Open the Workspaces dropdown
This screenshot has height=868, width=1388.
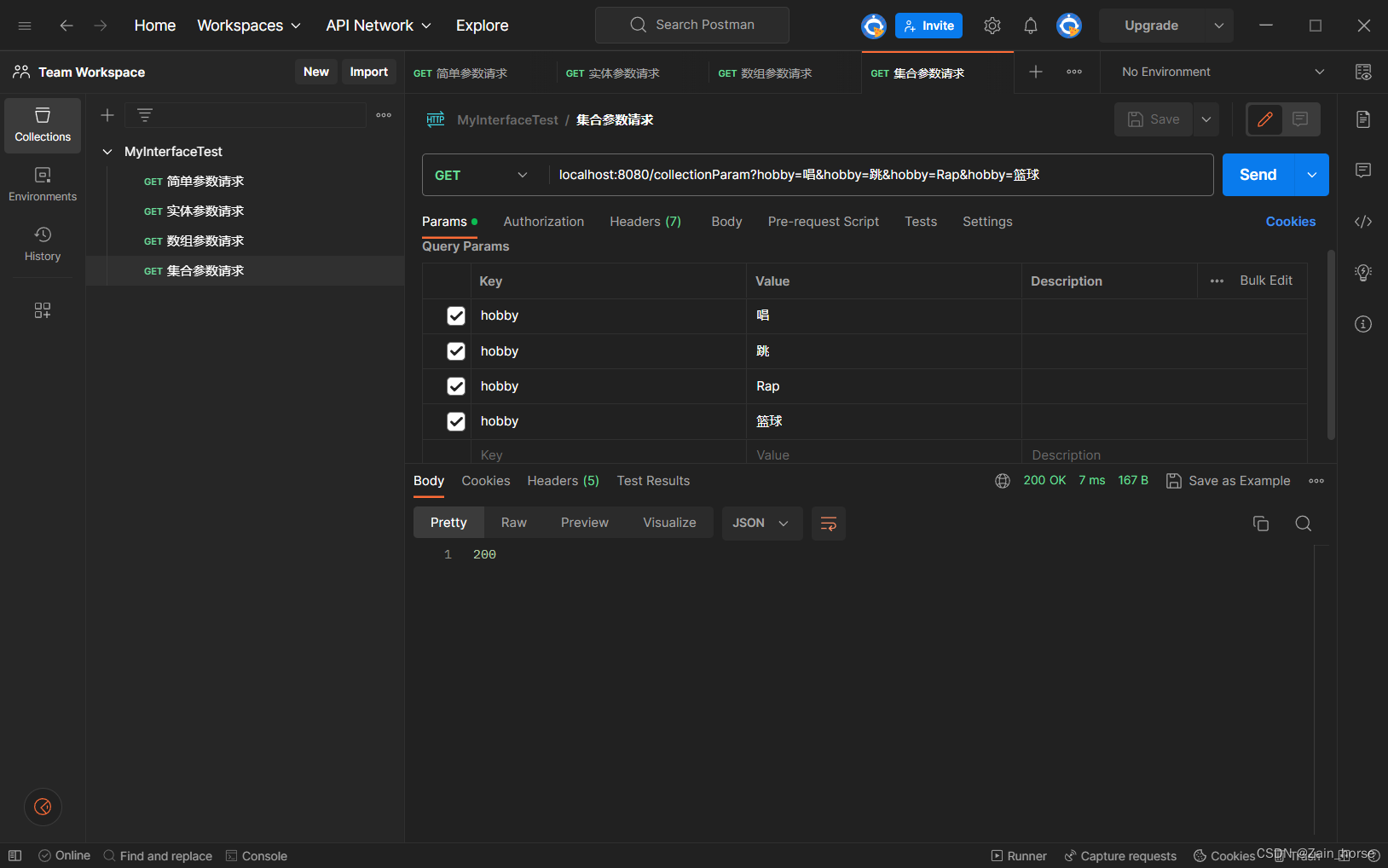click(x=249, y=26)
